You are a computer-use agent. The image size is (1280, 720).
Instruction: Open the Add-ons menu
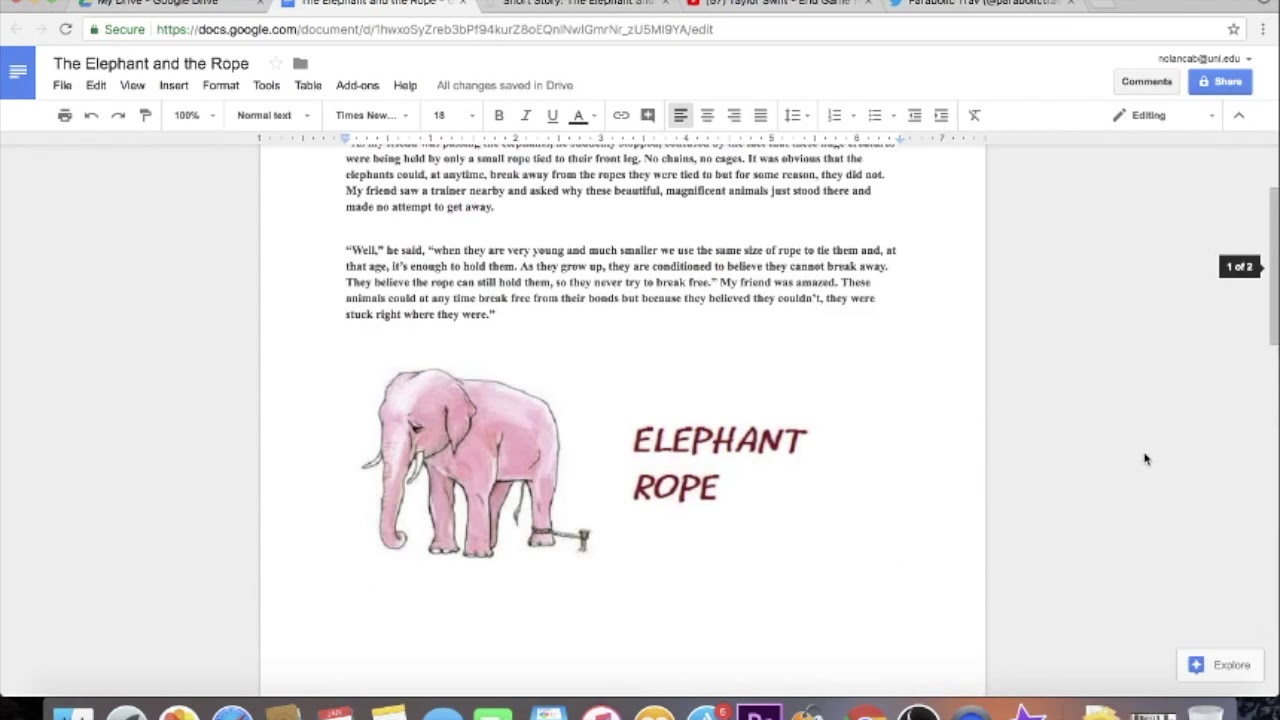tap(357, 85)
